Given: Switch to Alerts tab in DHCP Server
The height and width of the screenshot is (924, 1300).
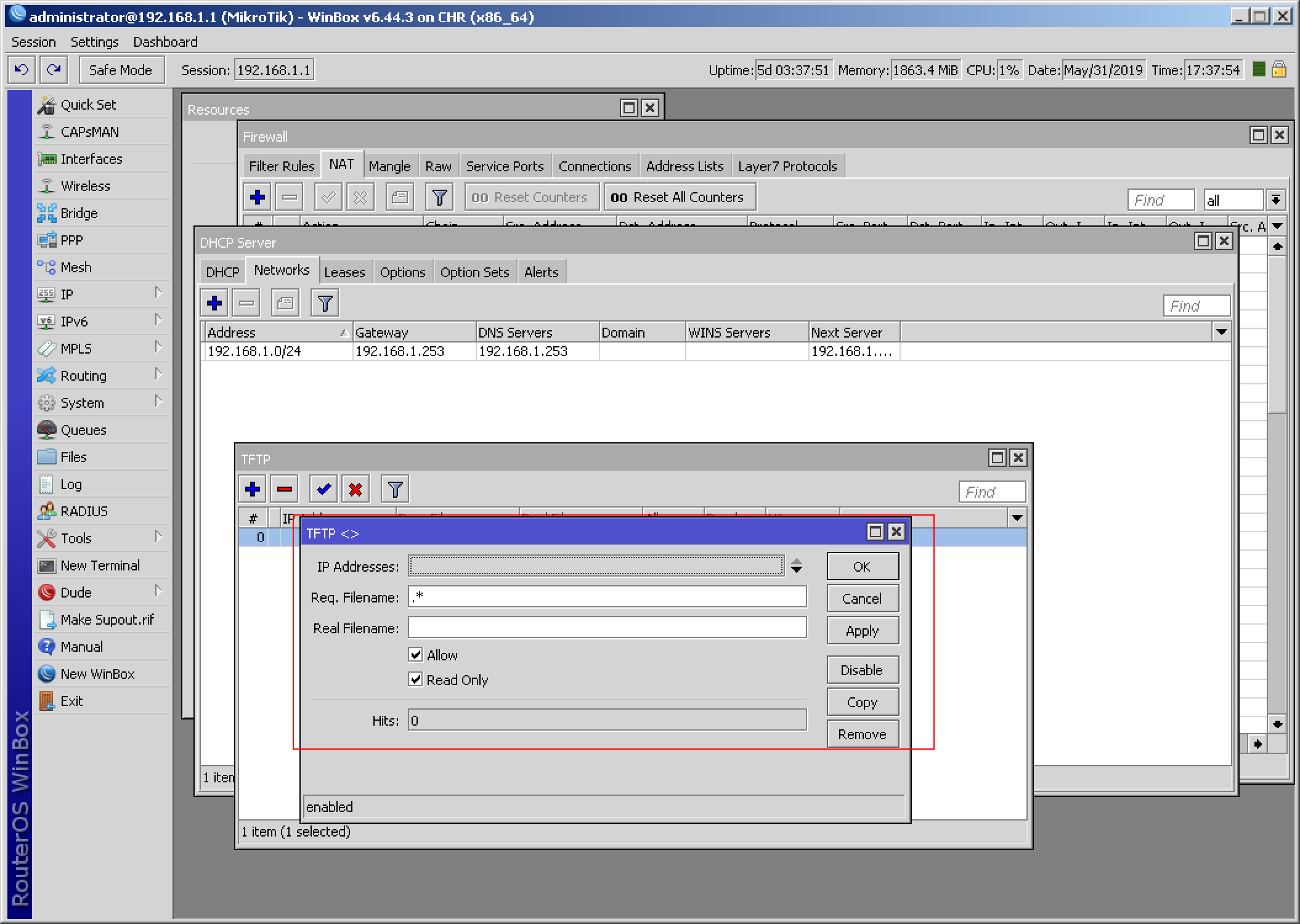Looking at the screenshot, I should pos(542,272).
